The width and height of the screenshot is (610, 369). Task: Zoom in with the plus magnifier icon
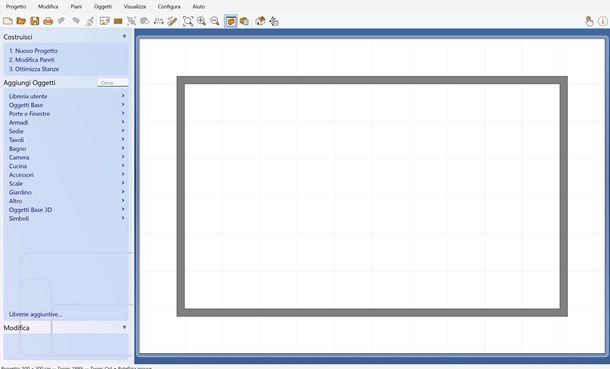point(201,21)
